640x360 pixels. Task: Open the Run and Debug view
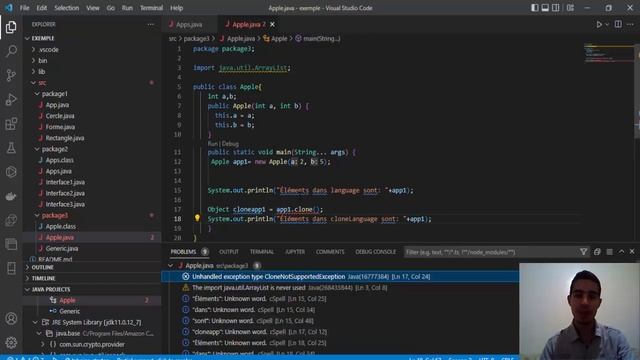(x=11, y=99)
